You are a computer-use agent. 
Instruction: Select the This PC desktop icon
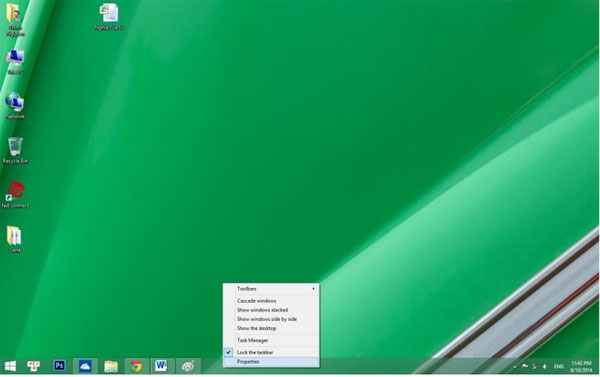15,62
